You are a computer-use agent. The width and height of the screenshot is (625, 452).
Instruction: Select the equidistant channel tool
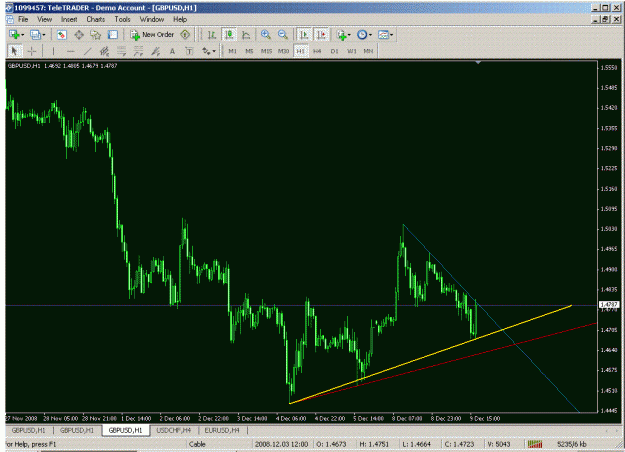coord(104,51)
